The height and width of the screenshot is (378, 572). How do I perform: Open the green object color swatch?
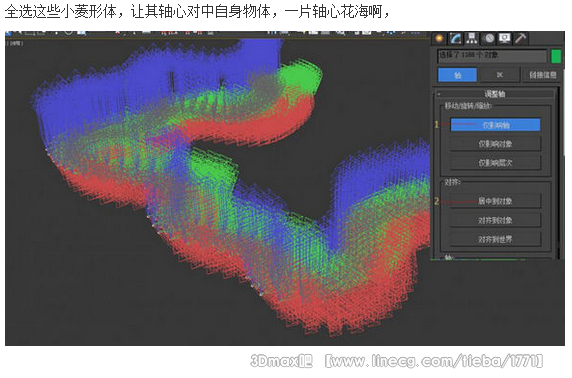click(x=556, y=56)
